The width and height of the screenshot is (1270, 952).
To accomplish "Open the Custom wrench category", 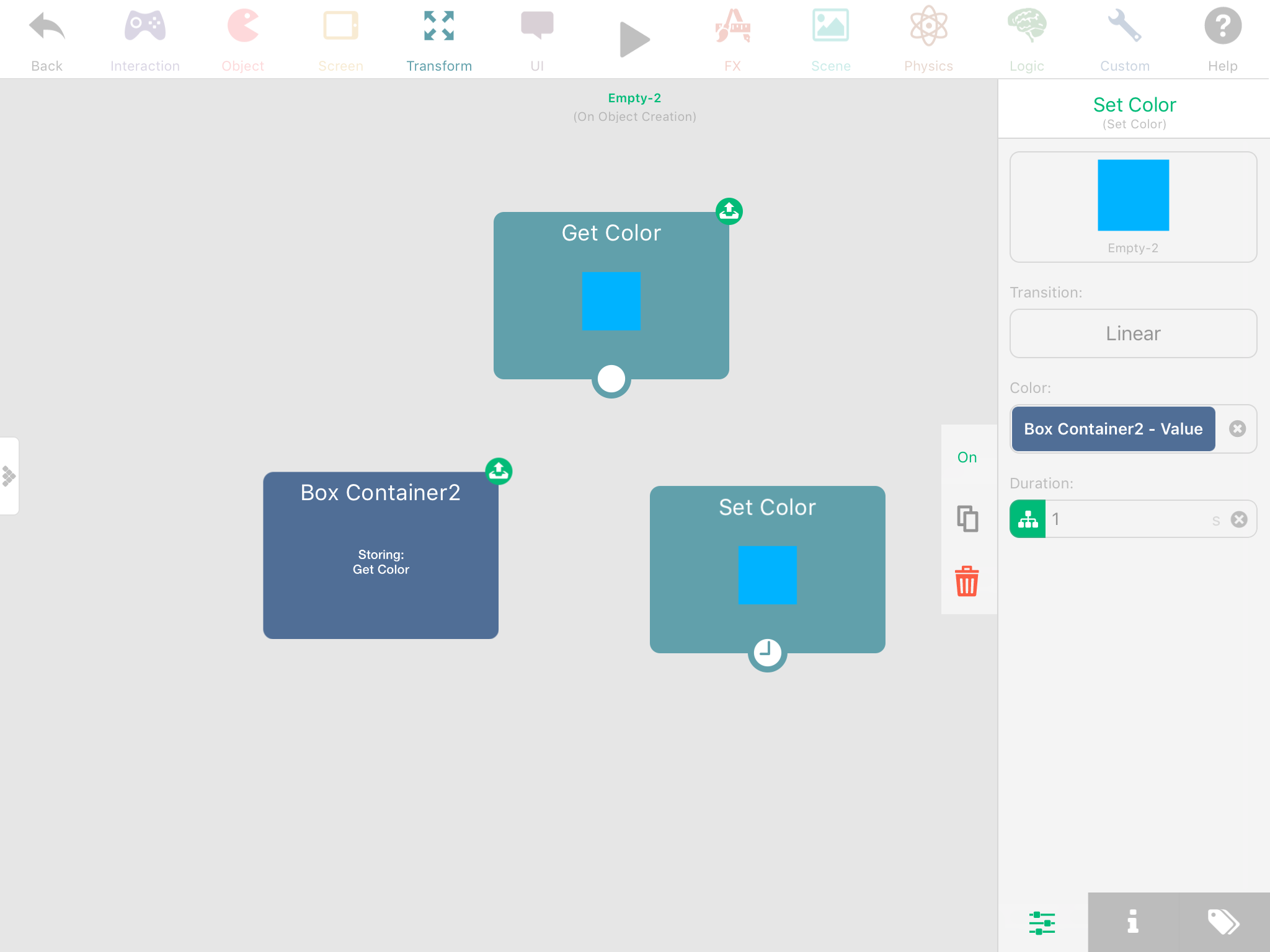I will click(x=1124, y=28).
